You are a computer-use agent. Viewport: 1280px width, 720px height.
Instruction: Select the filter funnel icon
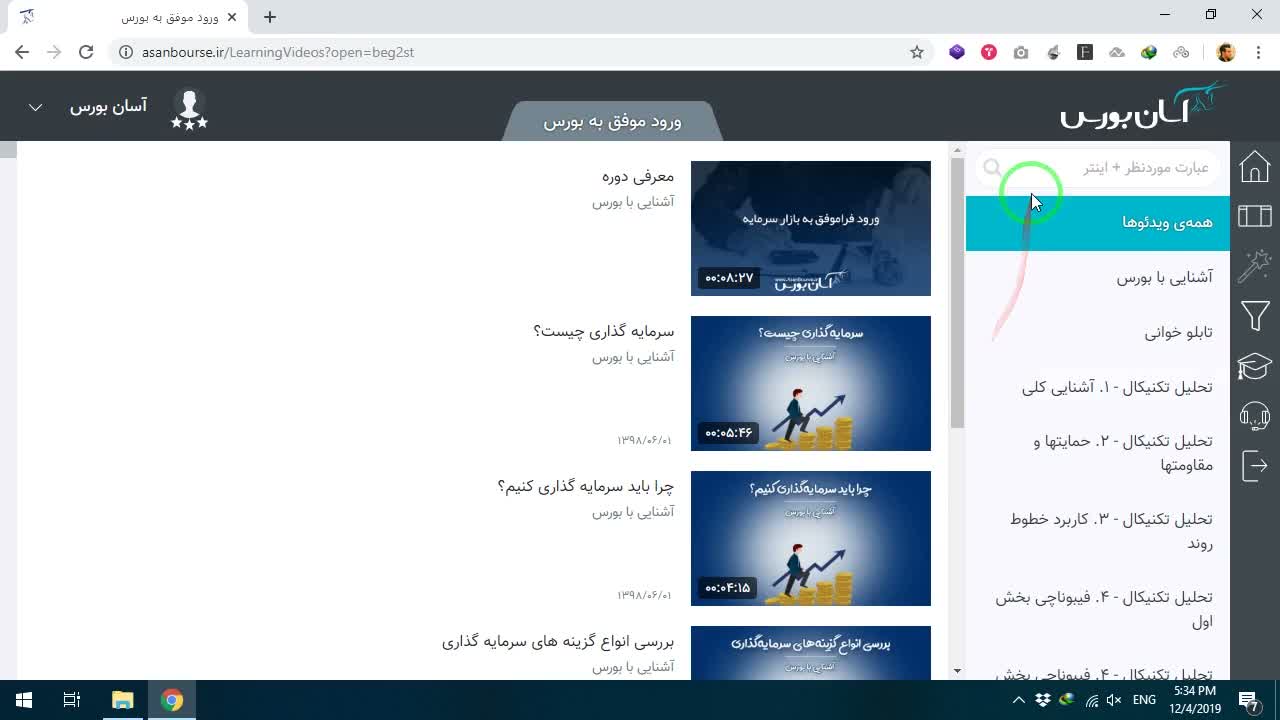tap(1255, 316)
